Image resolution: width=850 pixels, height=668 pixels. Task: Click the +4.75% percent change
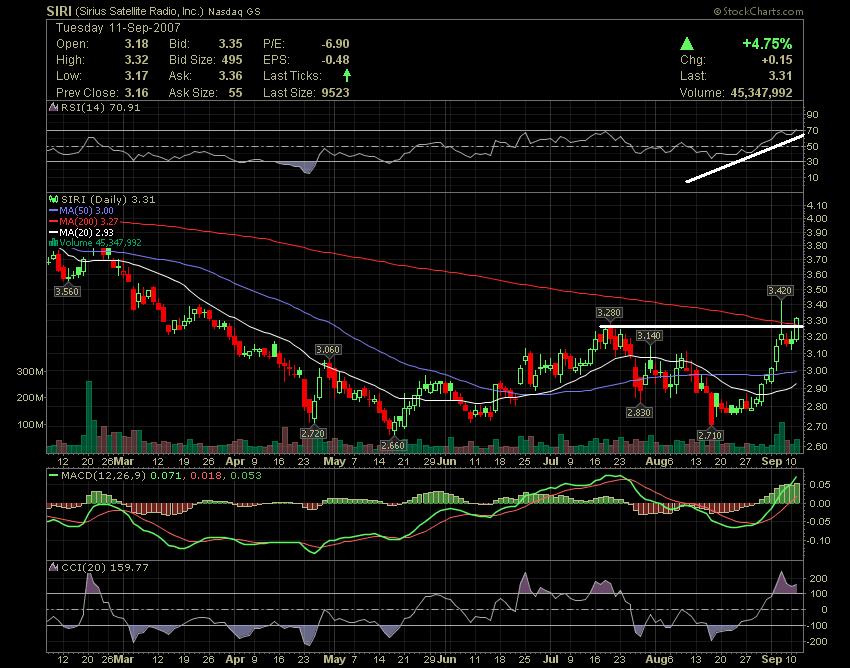tap(767, 43)
